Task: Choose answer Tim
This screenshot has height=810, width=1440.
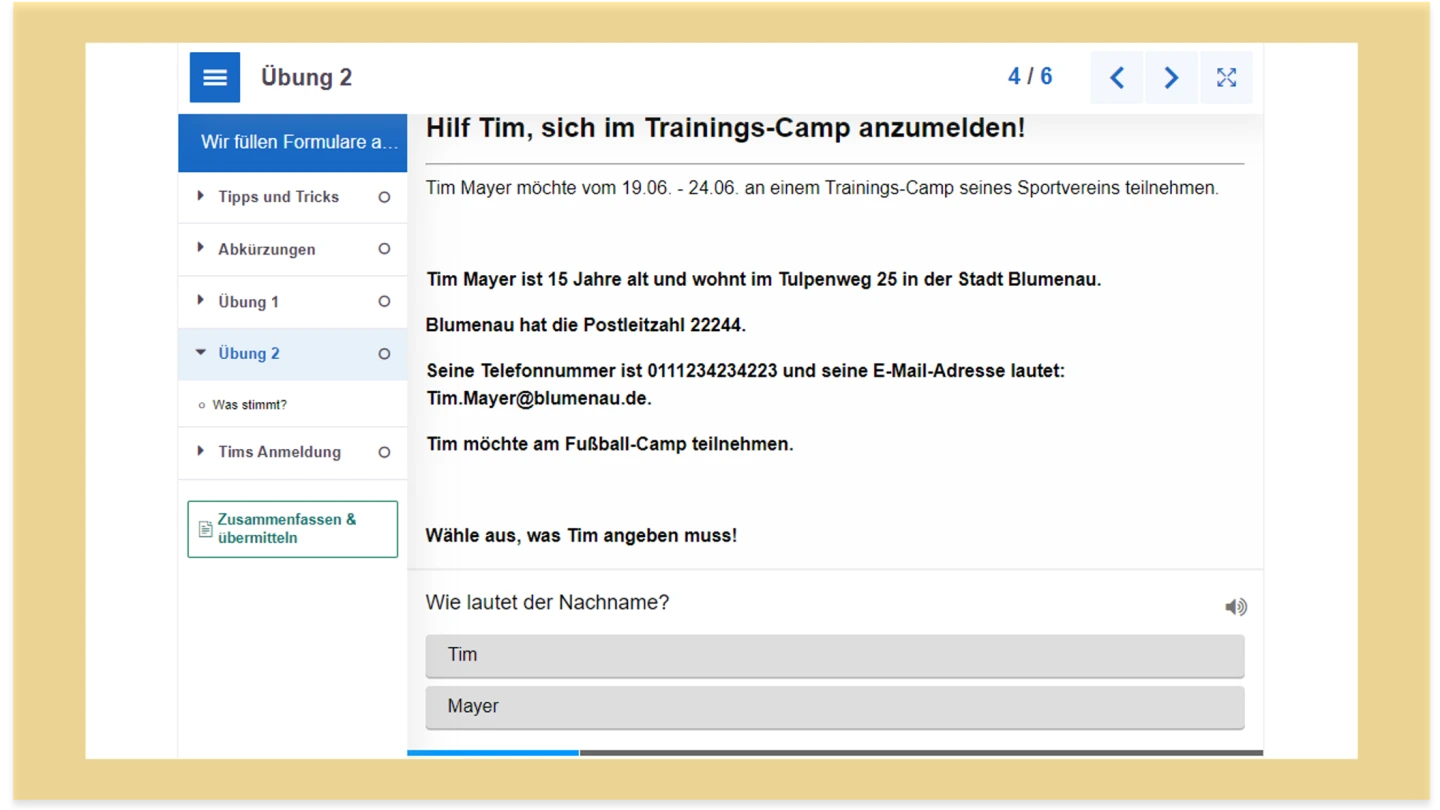Action: coord(834,655)
